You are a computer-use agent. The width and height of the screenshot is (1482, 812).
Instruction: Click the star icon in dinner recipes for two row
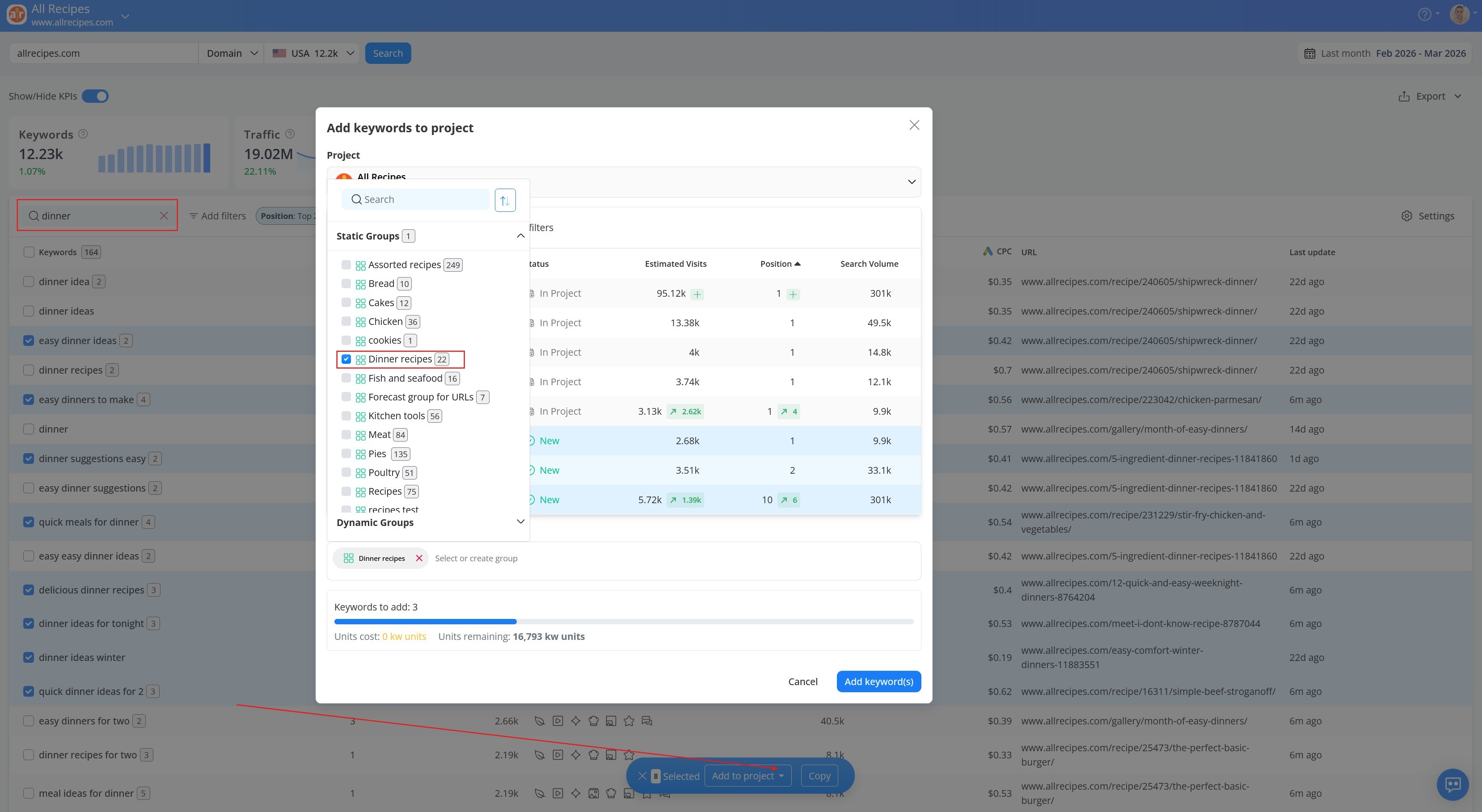coord(629,754)
